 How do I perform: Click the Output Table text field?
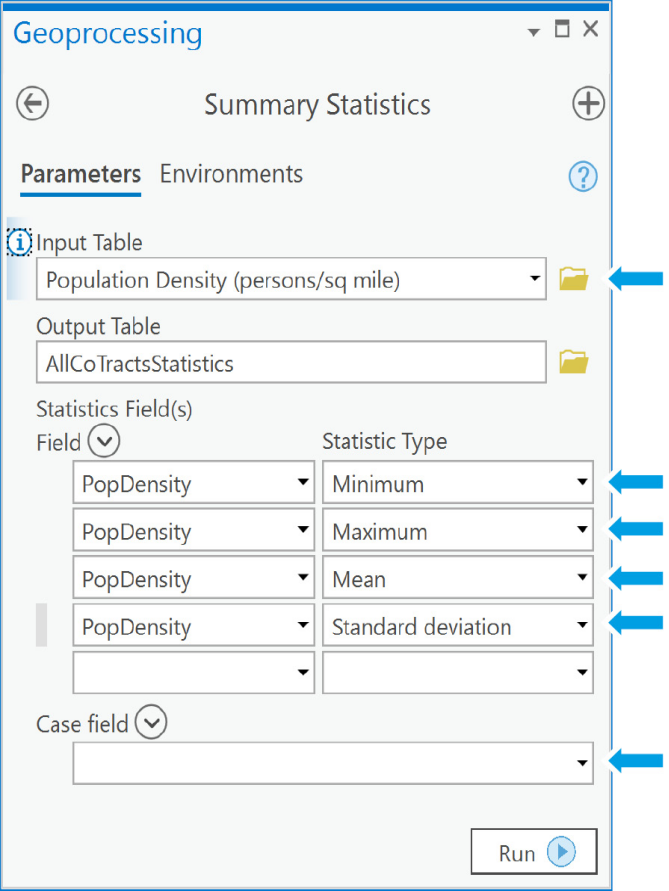[x=292, y=362]
